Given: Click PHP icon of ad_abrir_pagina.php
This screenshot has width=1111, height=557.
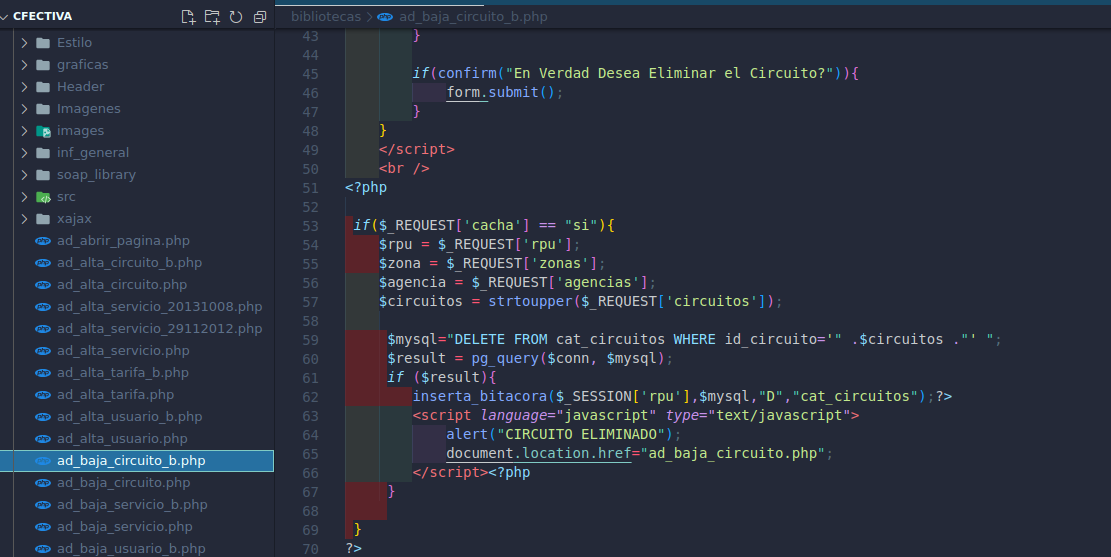Looking at the screenshot, I should [x=43, y=241].
